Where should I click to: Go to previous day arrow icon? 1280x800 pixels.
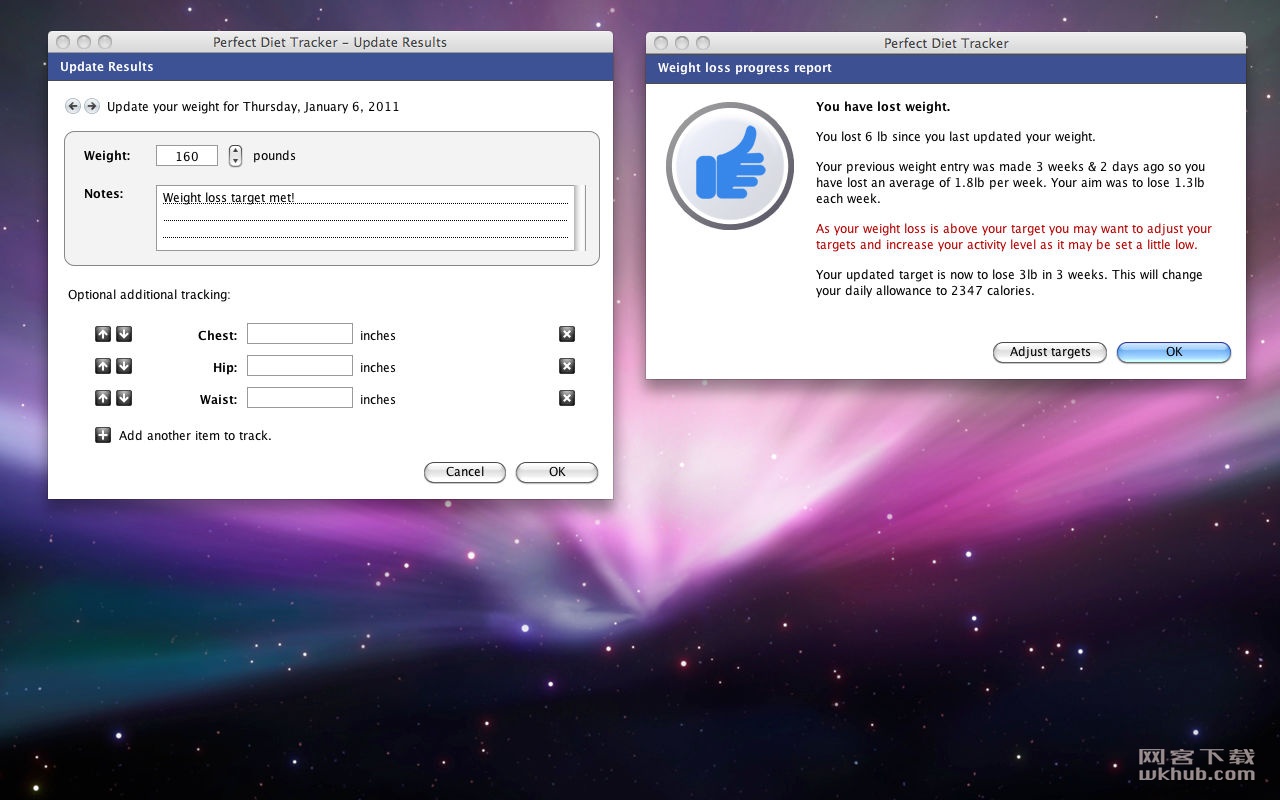point(73,106)
